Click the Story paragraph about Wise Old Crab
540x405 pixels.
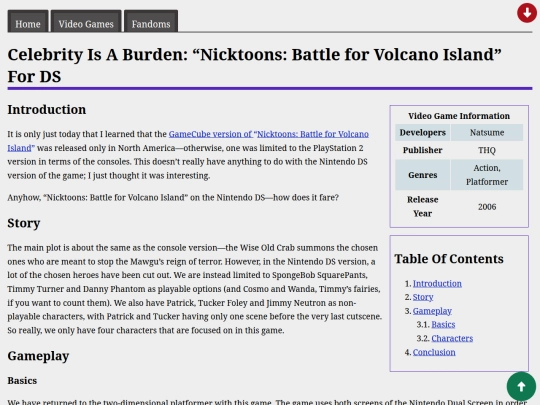[195, 289]
